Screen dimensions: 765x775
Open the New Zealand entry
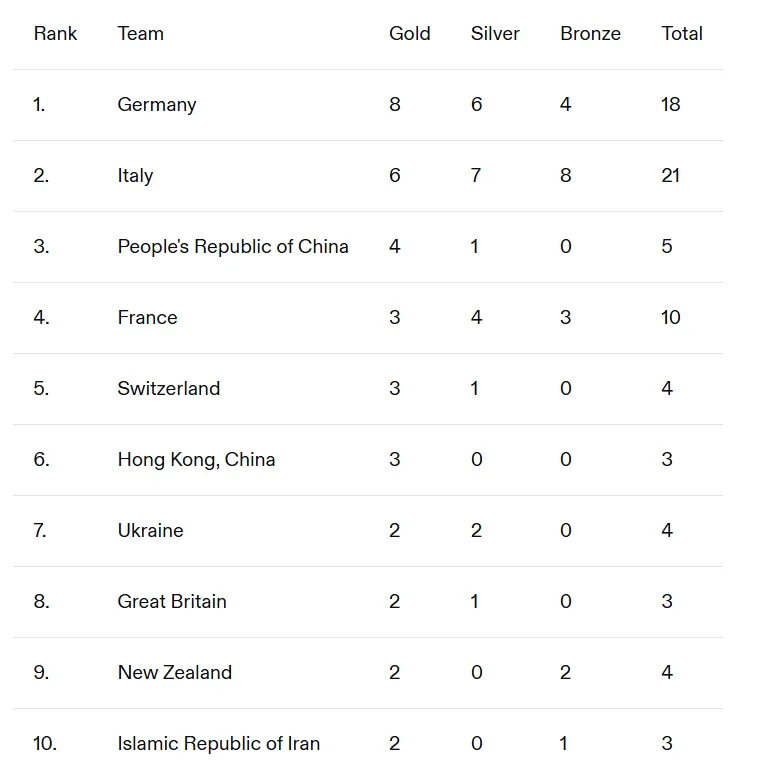pyautogui.click(x=174, y=673)
